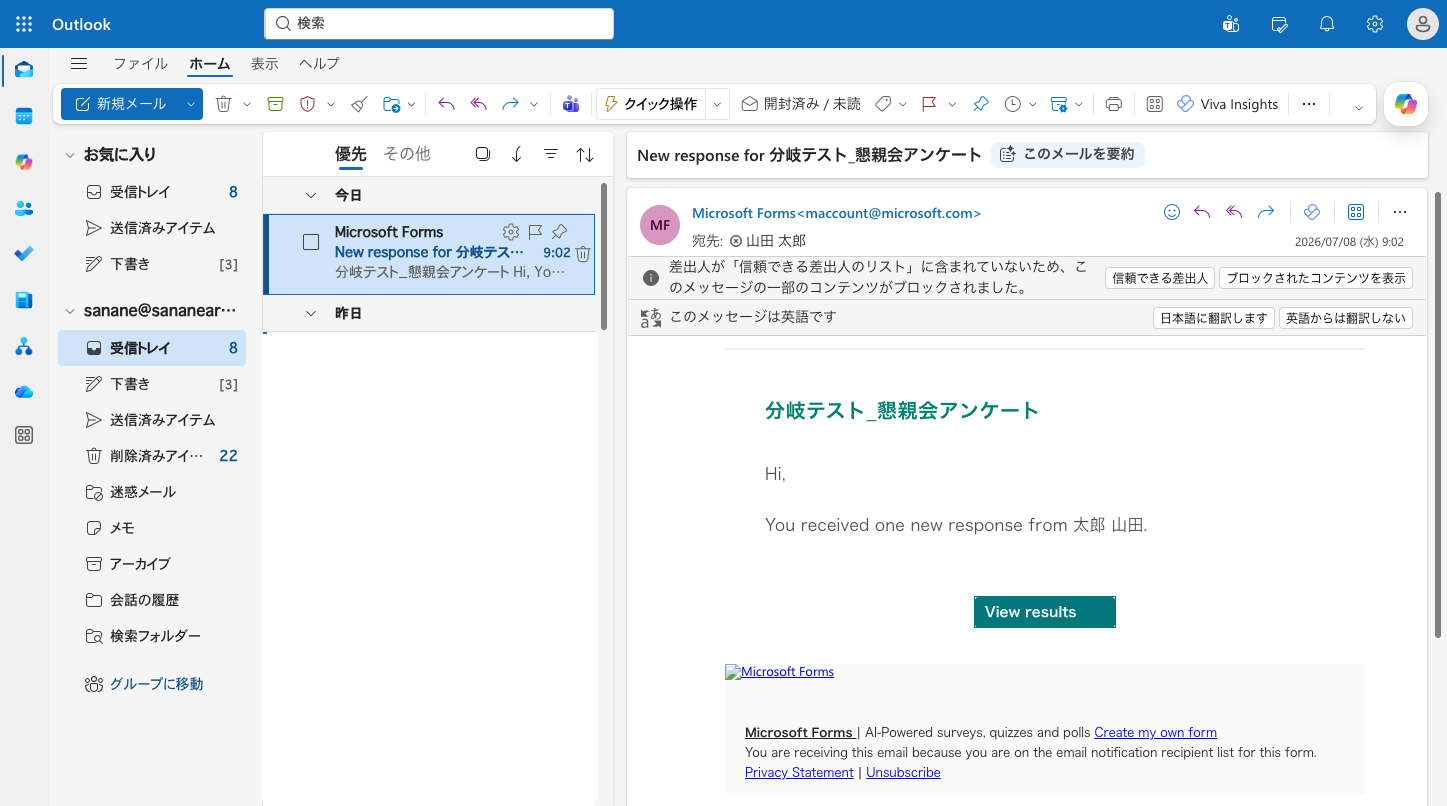
Task: Select the Microsoft Forms message checkbox
Action: click(311, 242)
